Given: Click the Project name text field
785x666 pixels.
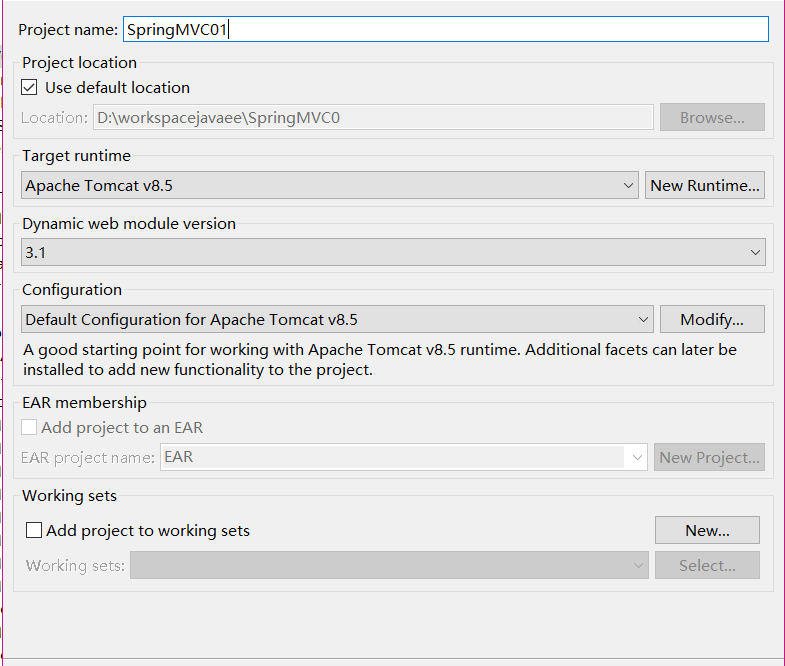Looking at the screenshot, I should tap(446, 30).
